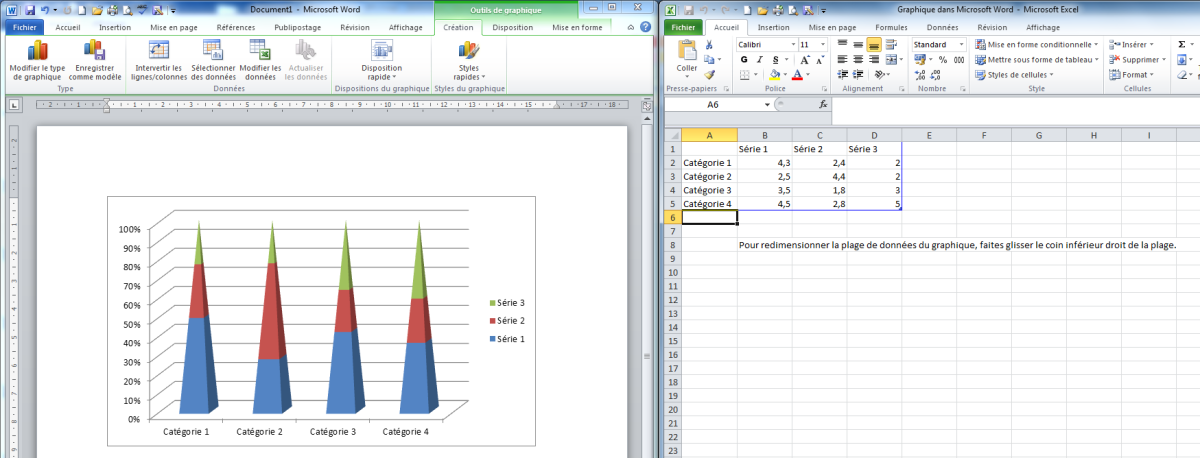The width and height of the screenshot is (1200, 458).
Task: Increase font size in Excel ribbon
Action: (804, 60)
